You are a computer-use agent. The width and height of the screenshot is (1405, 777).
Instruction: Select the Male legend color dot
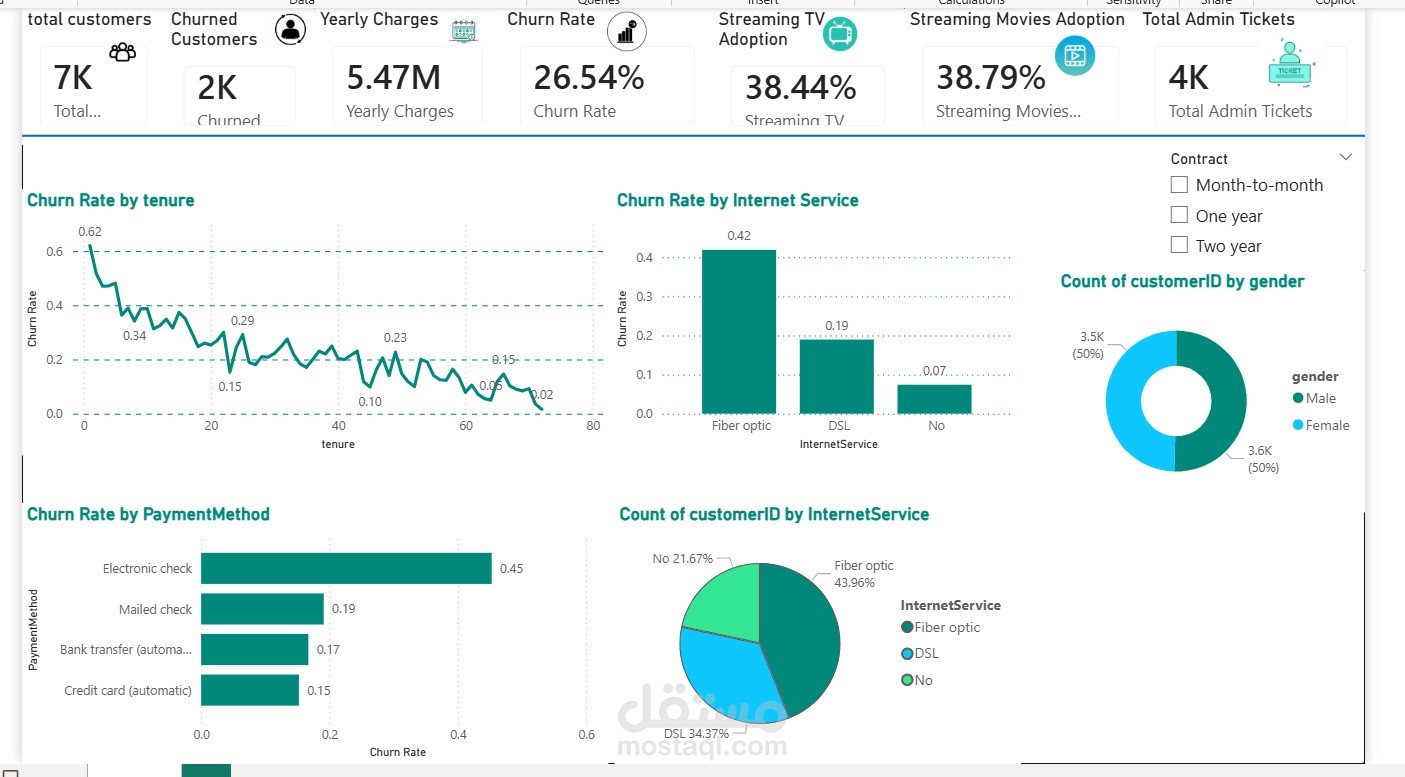1298,398
